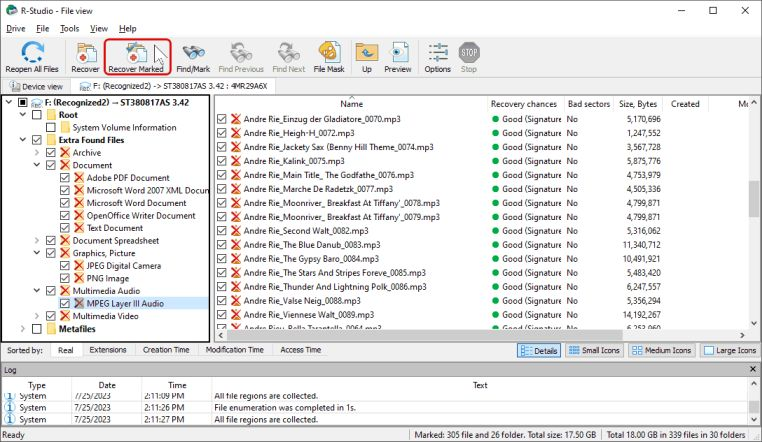
Task: Click the Text Document type icon
Action: click(x=79, y=228)
